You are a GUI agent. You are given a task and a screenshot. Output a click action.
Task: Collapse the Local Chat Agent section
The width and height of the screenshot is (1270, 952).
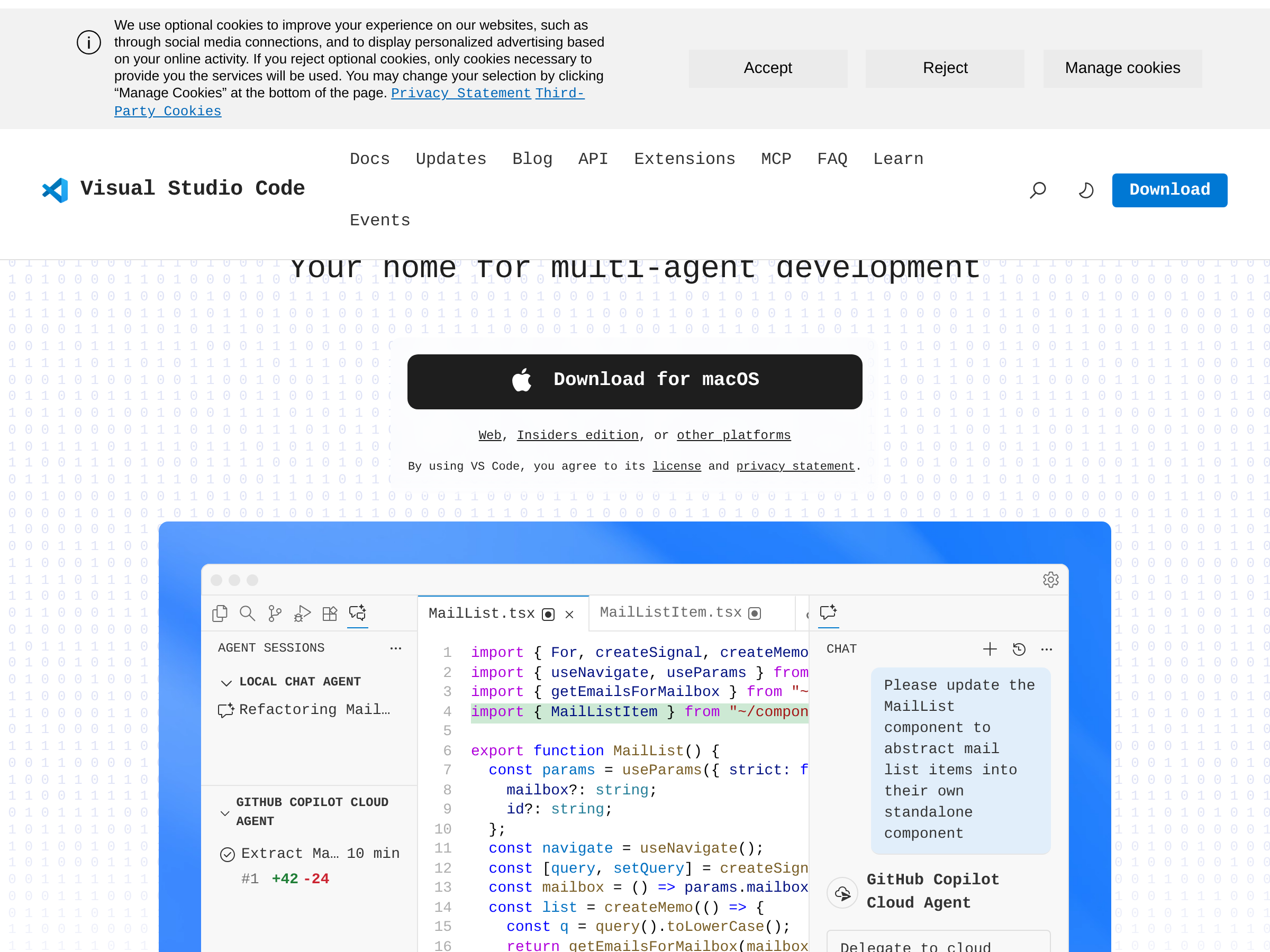click(226, 682)
